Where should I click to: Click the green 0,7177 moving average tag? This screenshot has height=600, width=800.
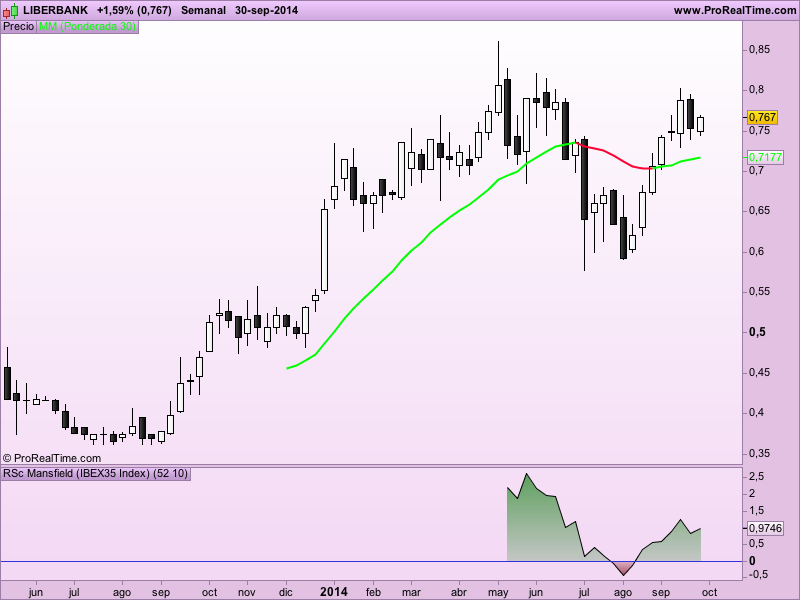point(765,157)
